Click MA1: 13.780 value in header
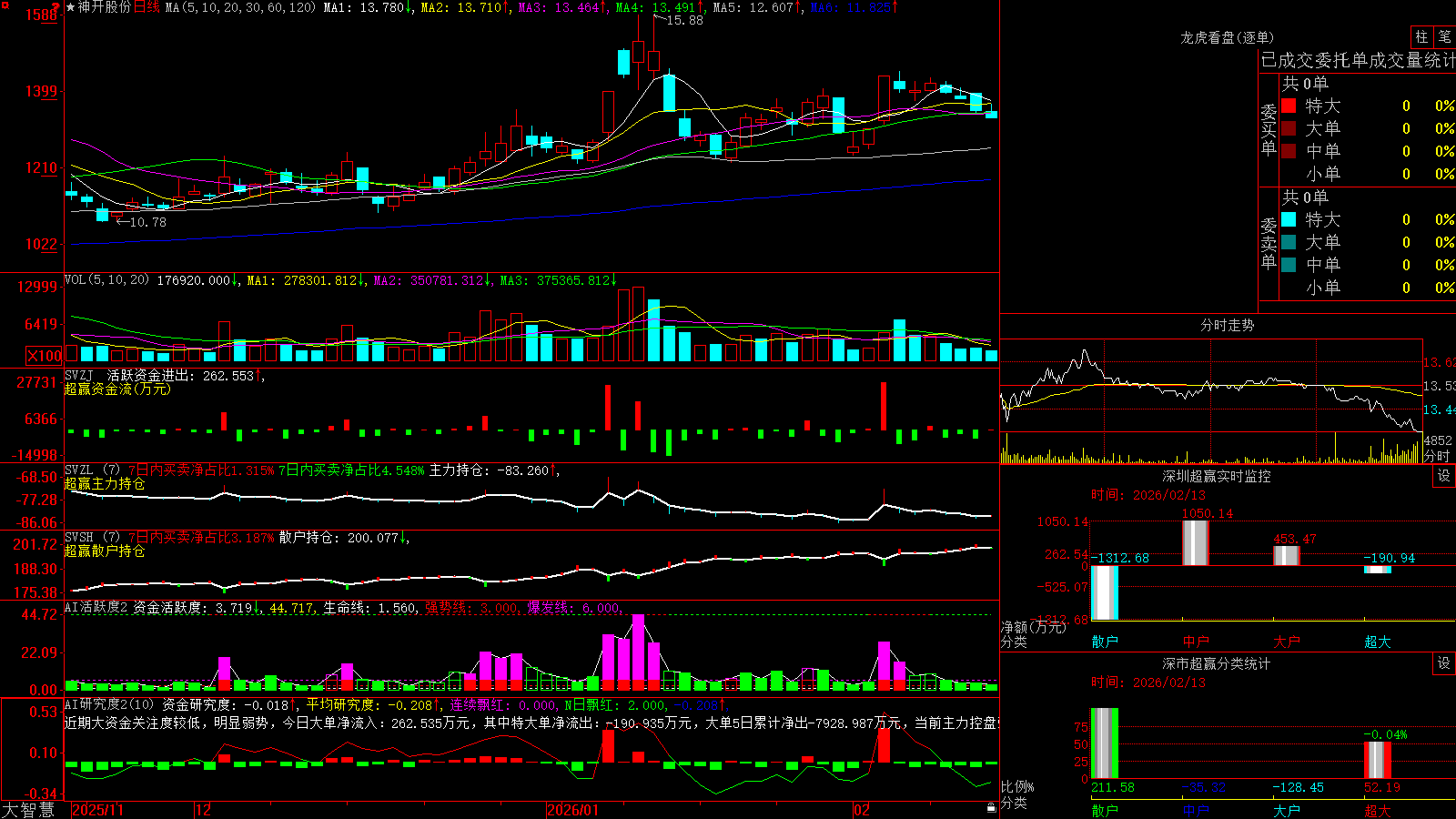1456x819 pixels. [369, 7]
